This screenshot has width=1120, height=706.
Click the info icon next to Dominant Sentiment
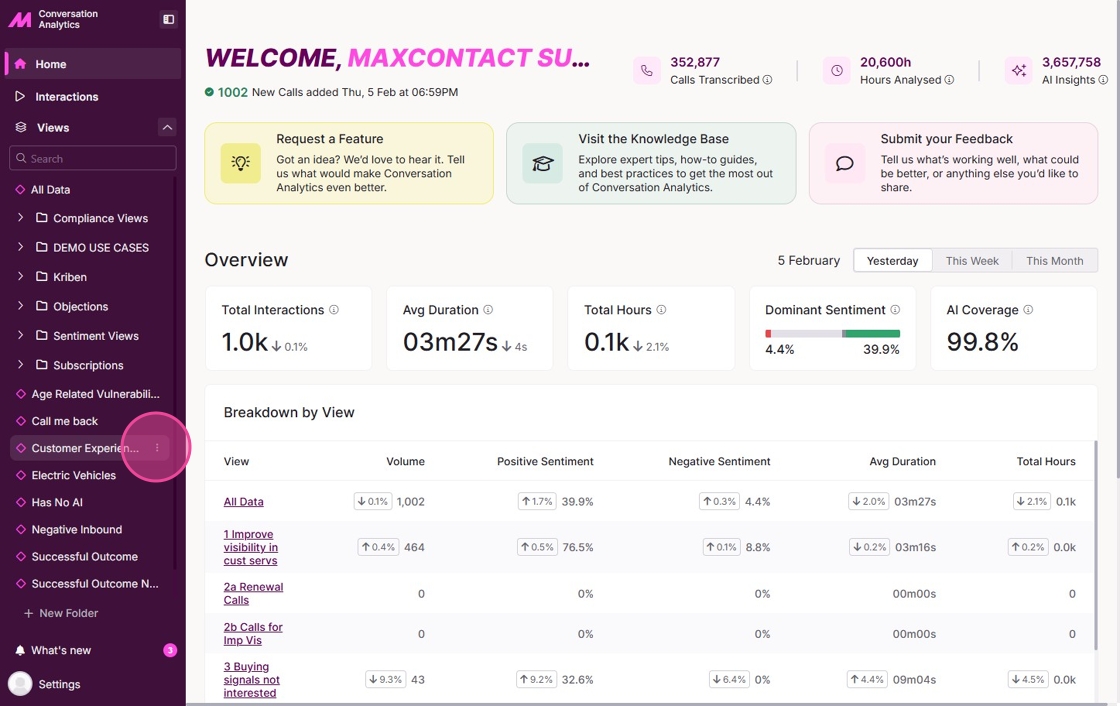pyautogui.click(x=895, y=309)
